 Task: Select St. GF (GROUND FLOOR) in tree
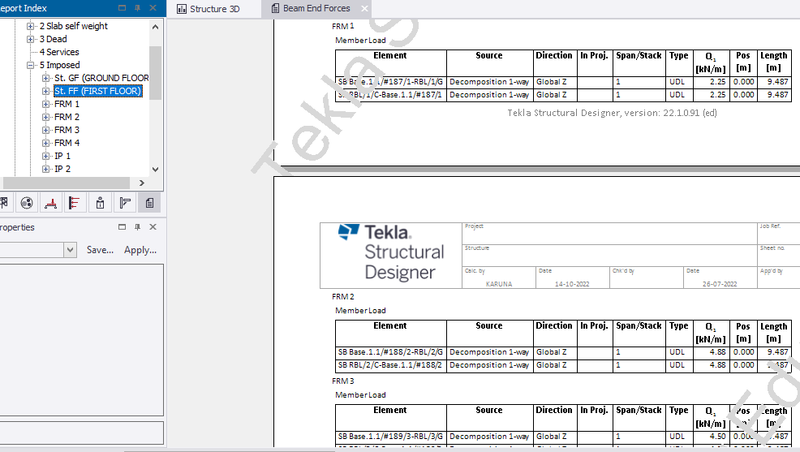[x=102, y=78]
